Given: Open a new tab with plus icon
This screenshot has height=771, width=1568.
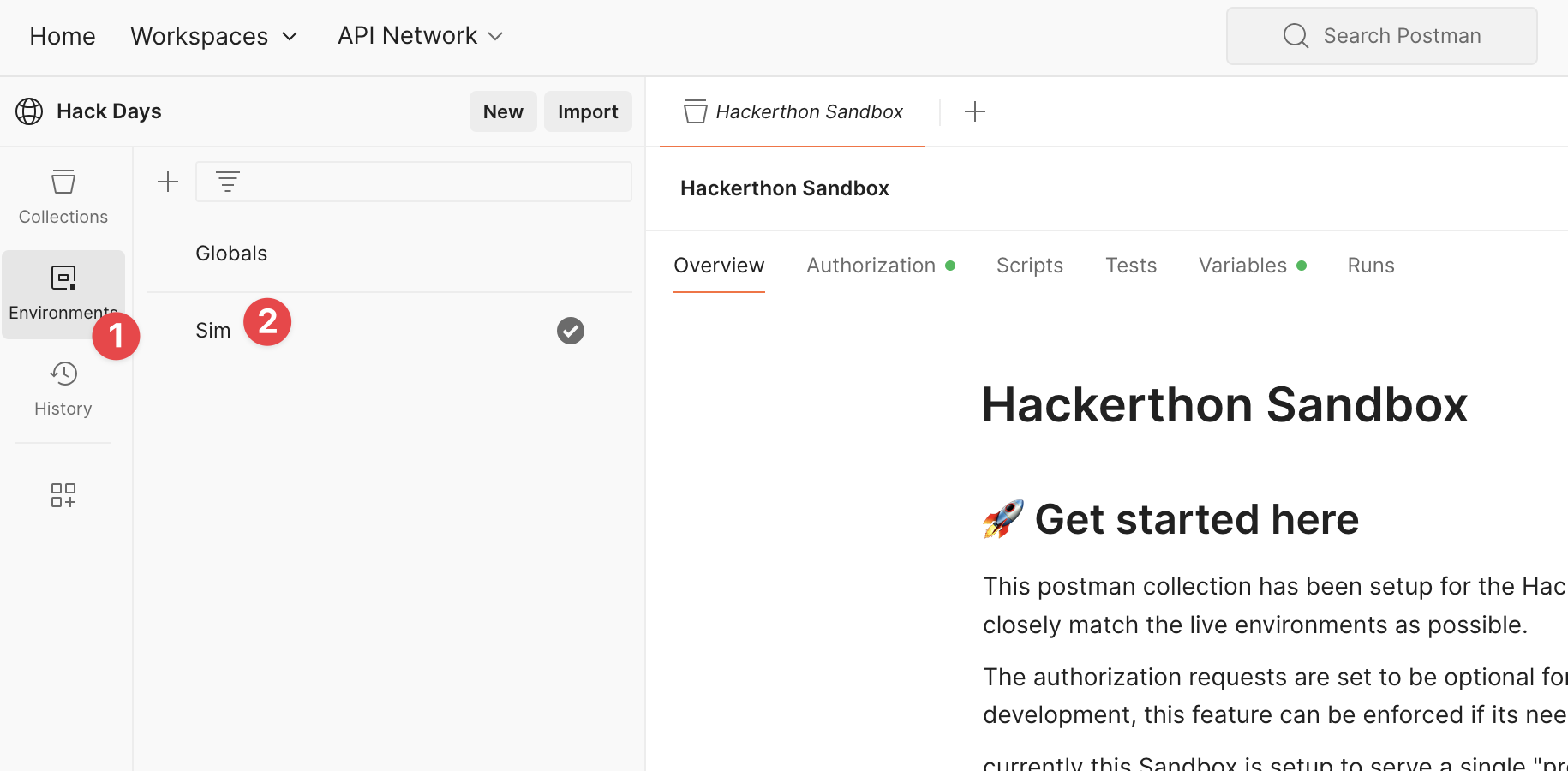Looking at the screenshot, I should [975, 111].
